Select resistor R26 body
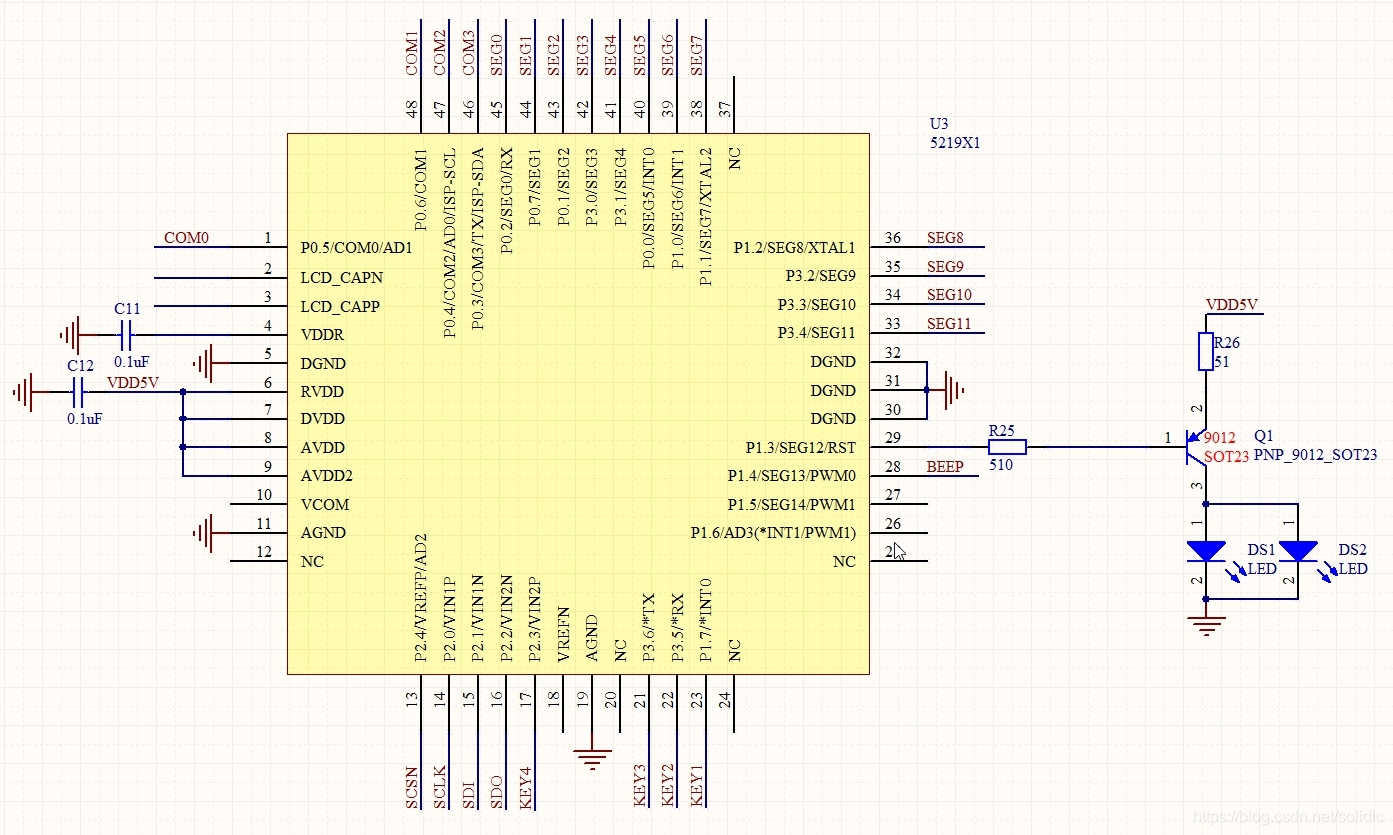Image resolution: width=1393 pixels, height=835 pixels. click(1206, 352)
